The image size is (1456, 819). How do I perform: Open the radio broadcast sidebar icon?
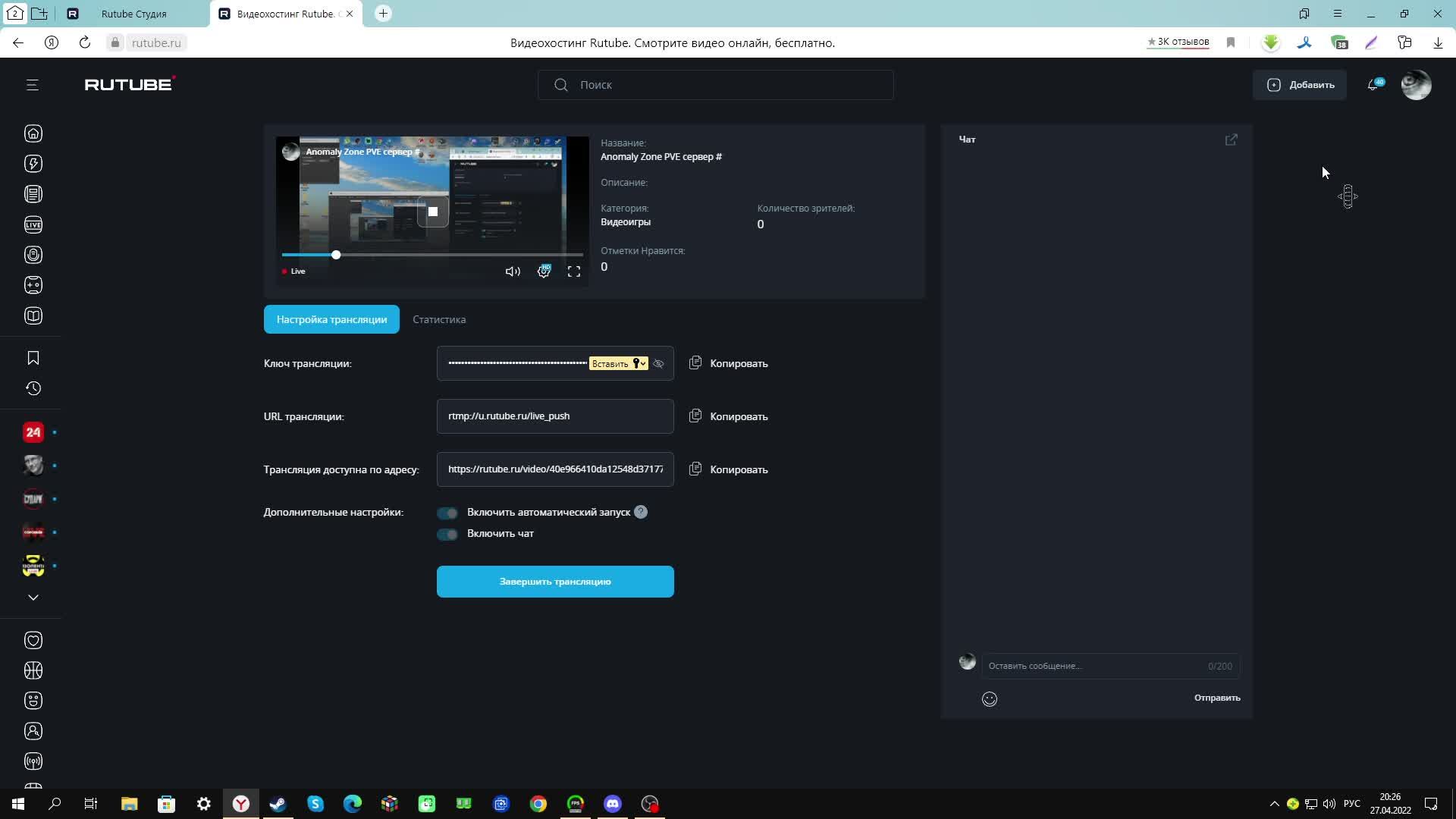[33, 761]
